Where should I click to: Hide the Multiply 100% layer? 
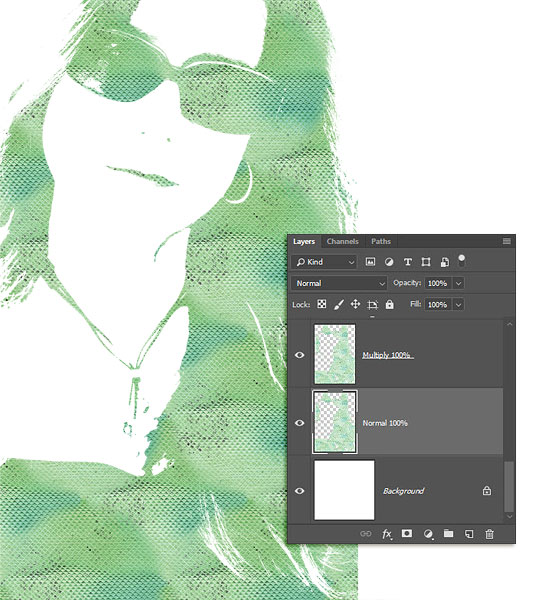tap(300, 355)
